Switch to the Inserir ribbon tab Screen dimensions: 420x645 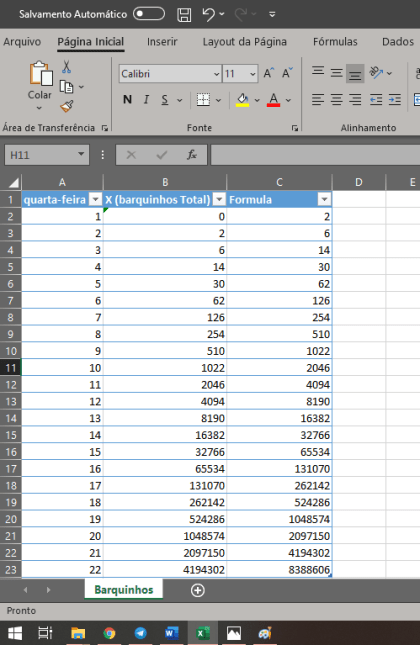tap(162, 42)
